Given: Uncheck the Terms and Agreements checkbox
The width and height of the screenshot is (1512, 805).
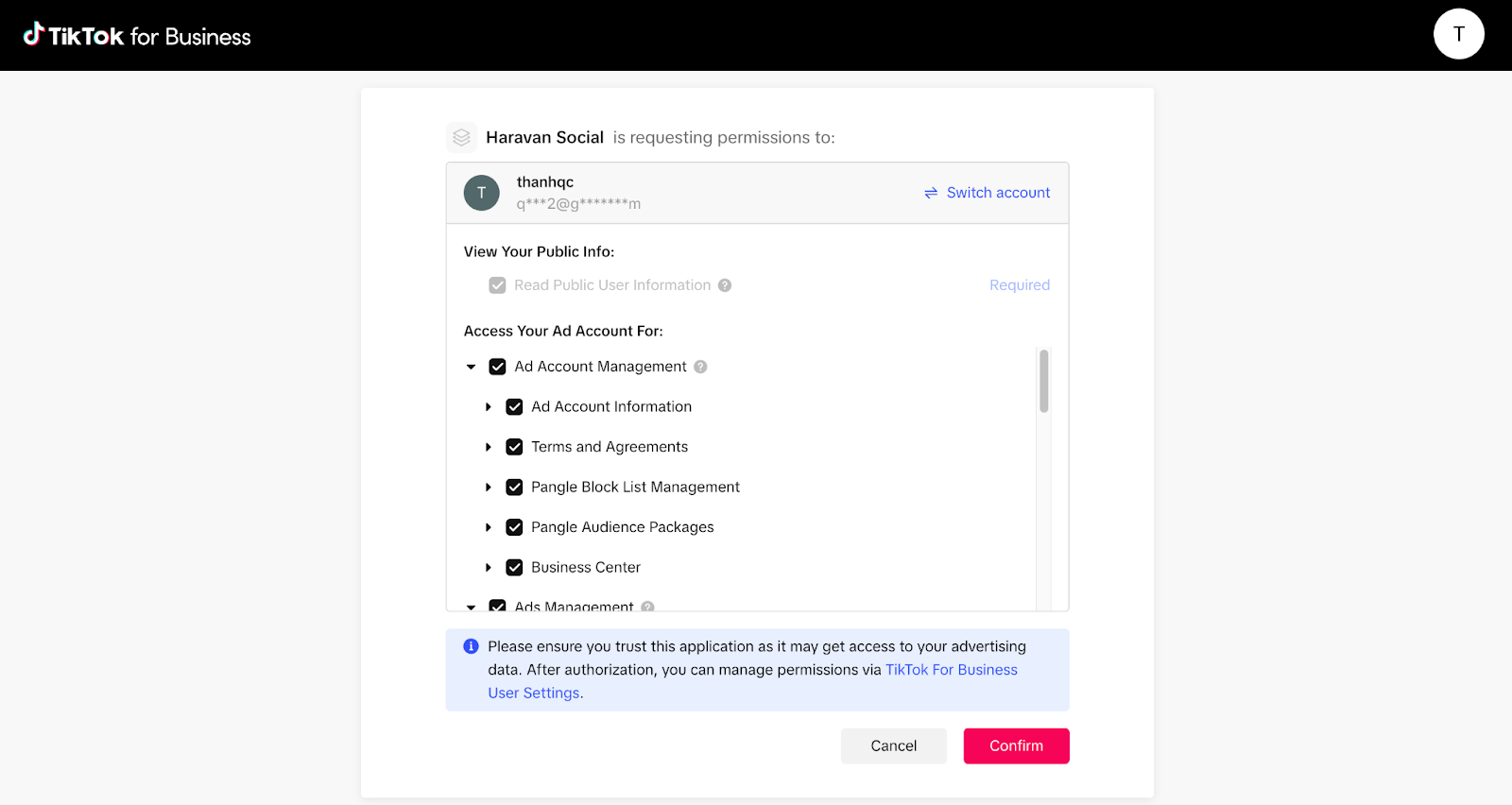Looking at the screenshot, I should coord(514,447).
